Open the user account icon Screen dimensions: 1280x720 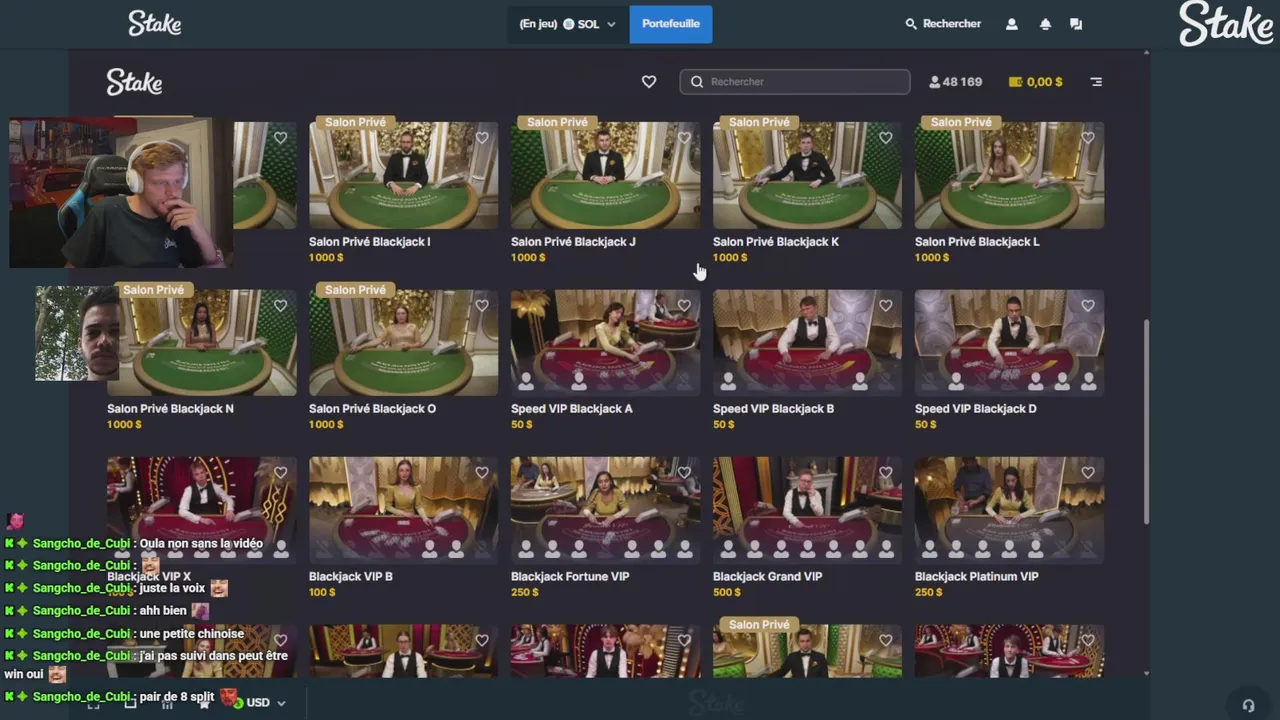pos(1011,24)
